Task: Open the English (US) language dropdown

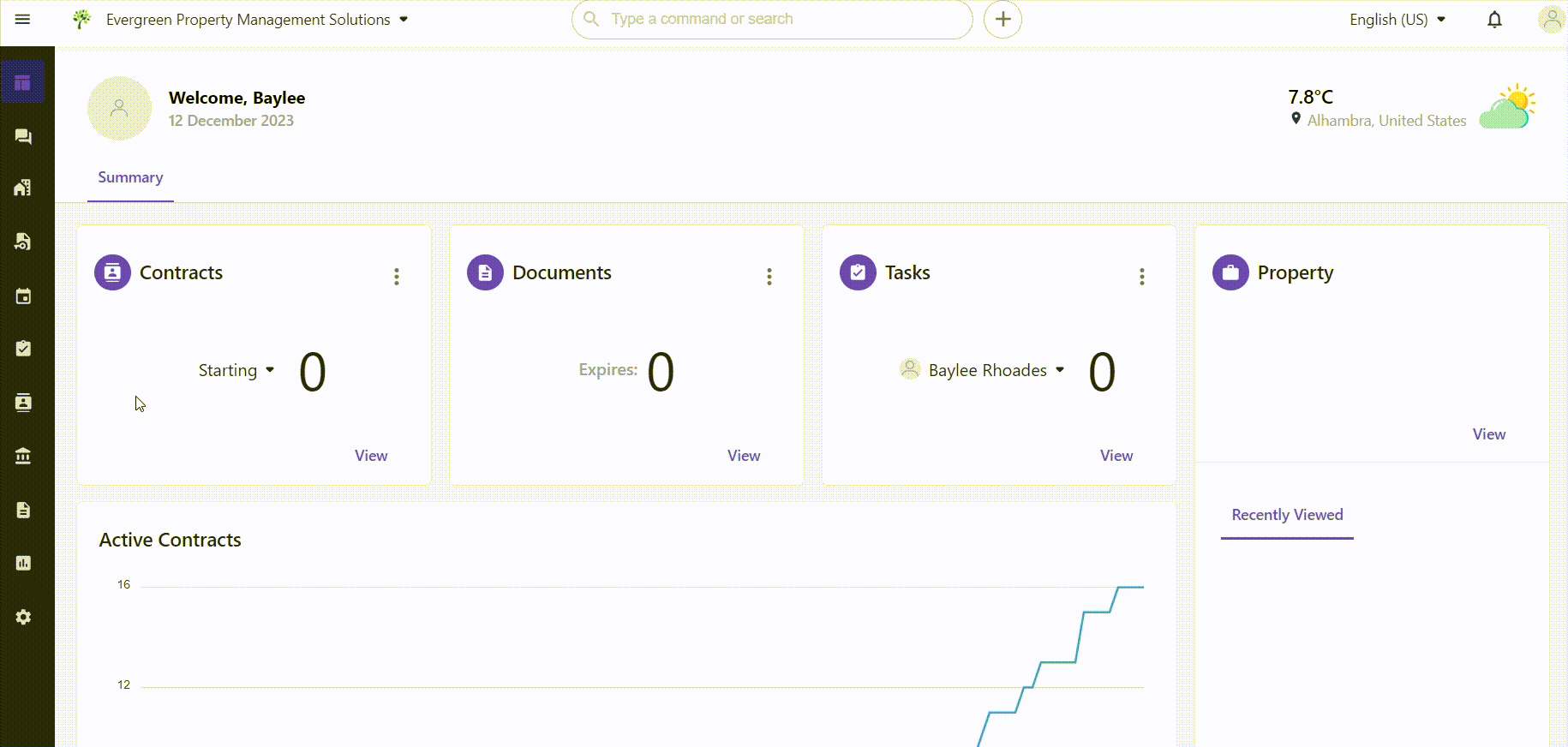Action: [x=1397, y=20]
